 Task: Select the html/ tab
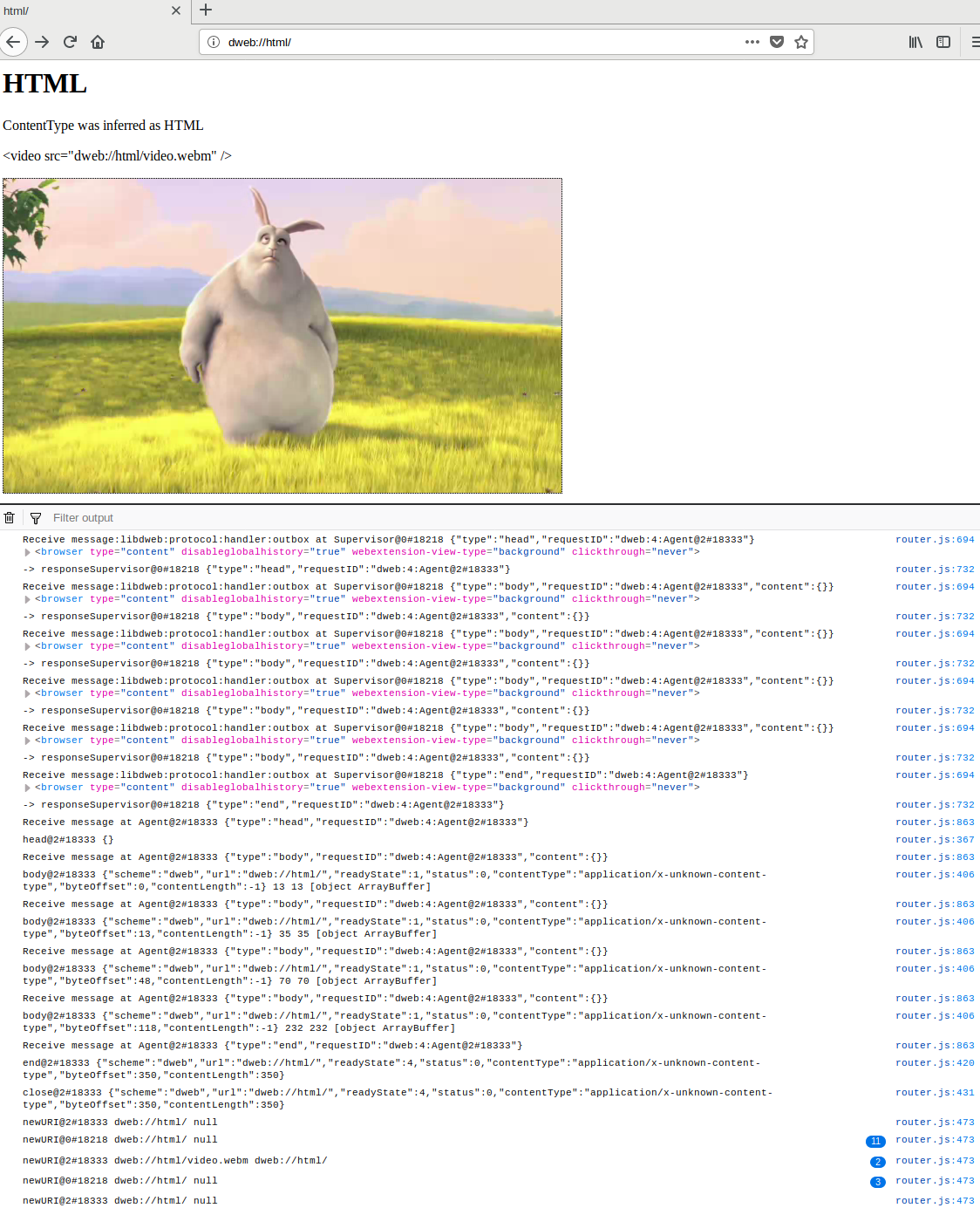click(x=94, y=10)
